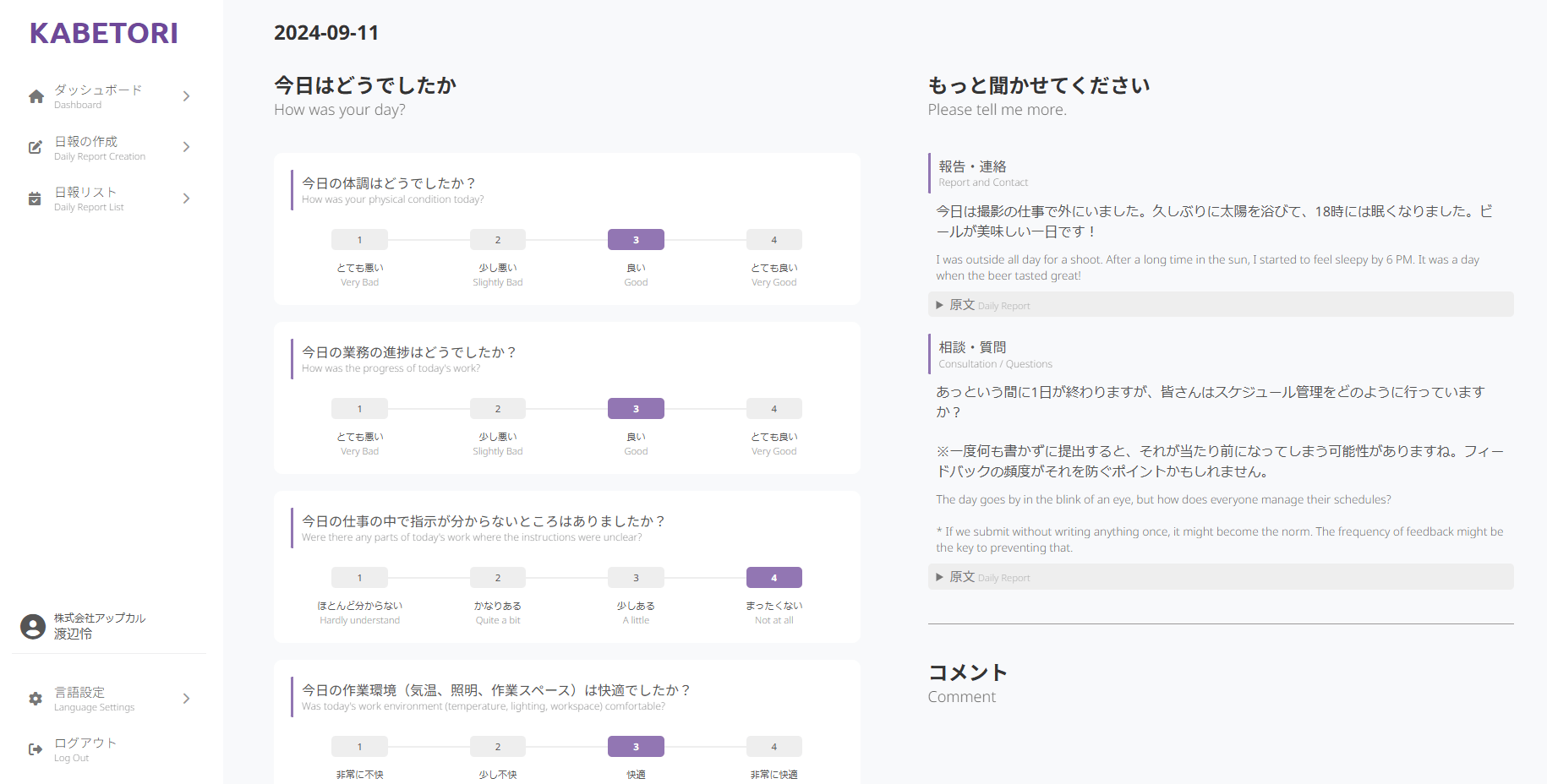Click the Daily Report List calendar icon
The width and height of the screenshot is (1547, 784).
coord(35,199)
